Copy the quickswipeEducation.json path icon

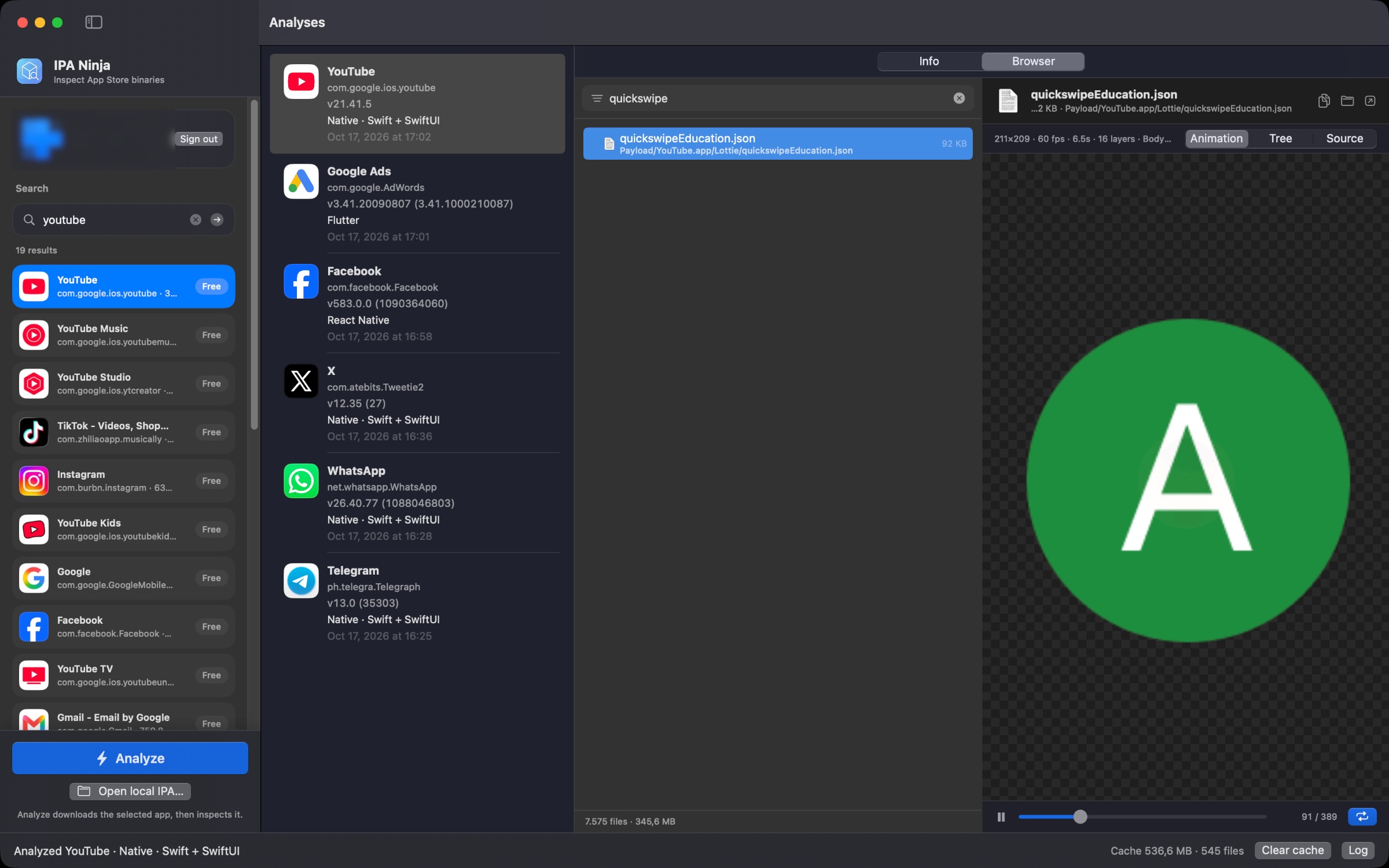click(1324, 101)
